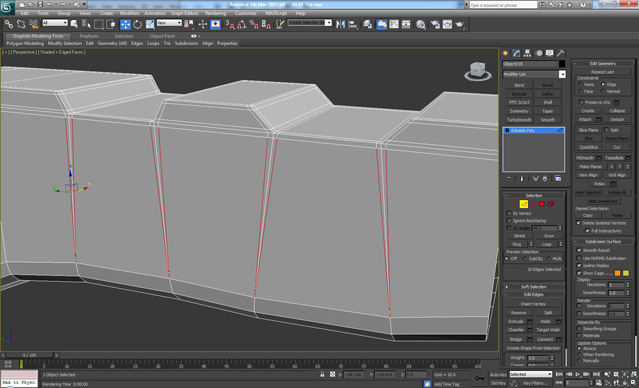Collapse the Edit Geometry rollout

(603, 63)
